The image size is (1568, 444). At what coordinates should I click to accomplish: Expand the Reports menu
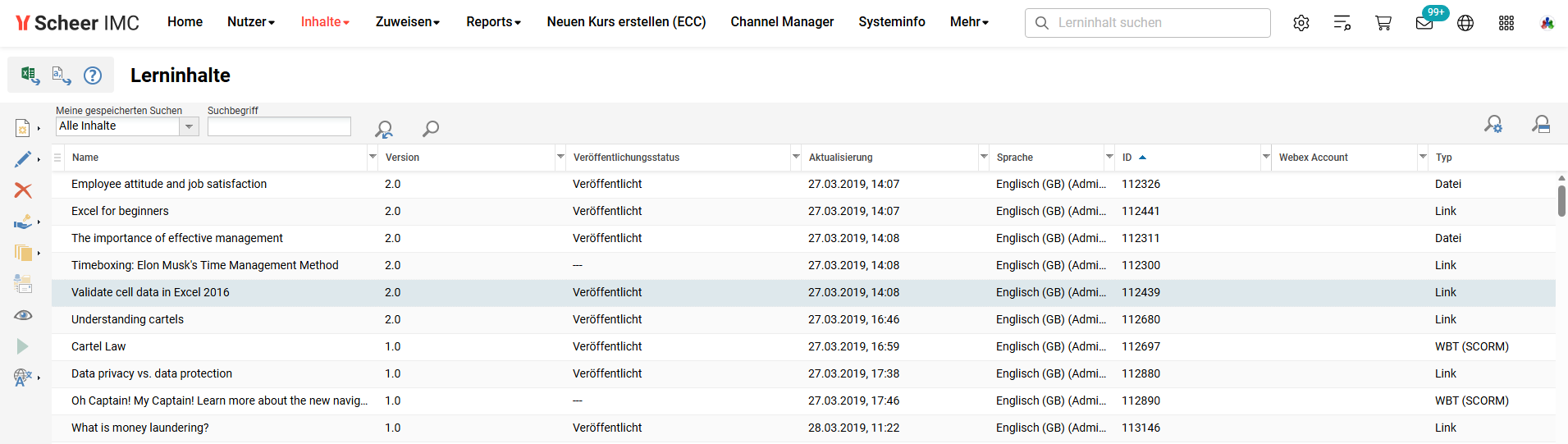pos(494,22)
